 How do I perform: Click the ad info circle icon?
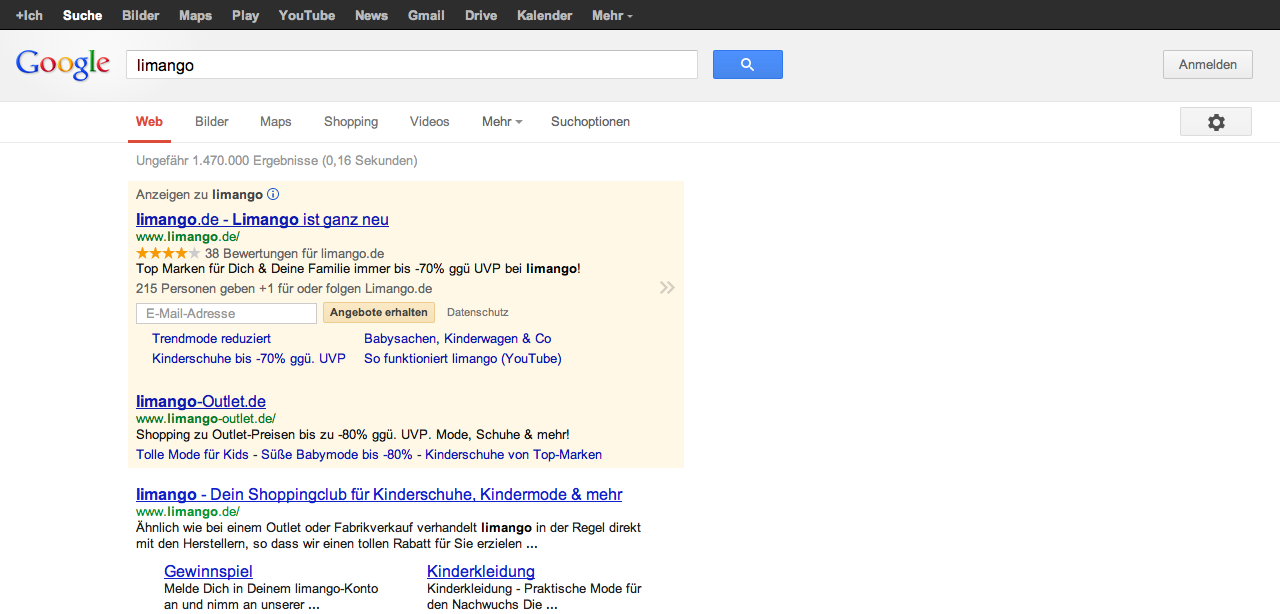point(273,195)
